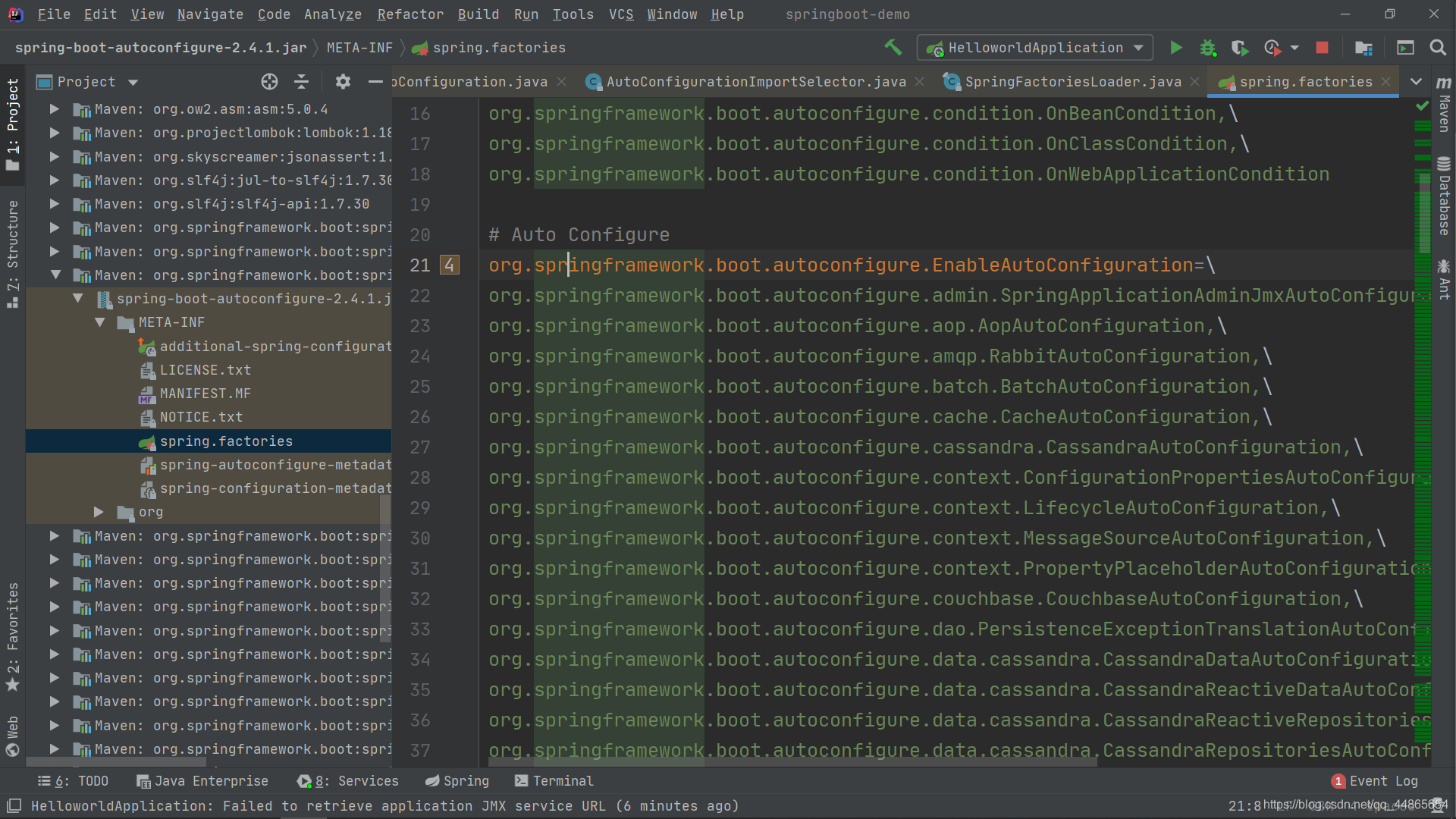The width and height of the screenshot is (1456, 819).
Task: Start debugging with the bug icon
Action: pyautogui.click(x=1208, y=48)
